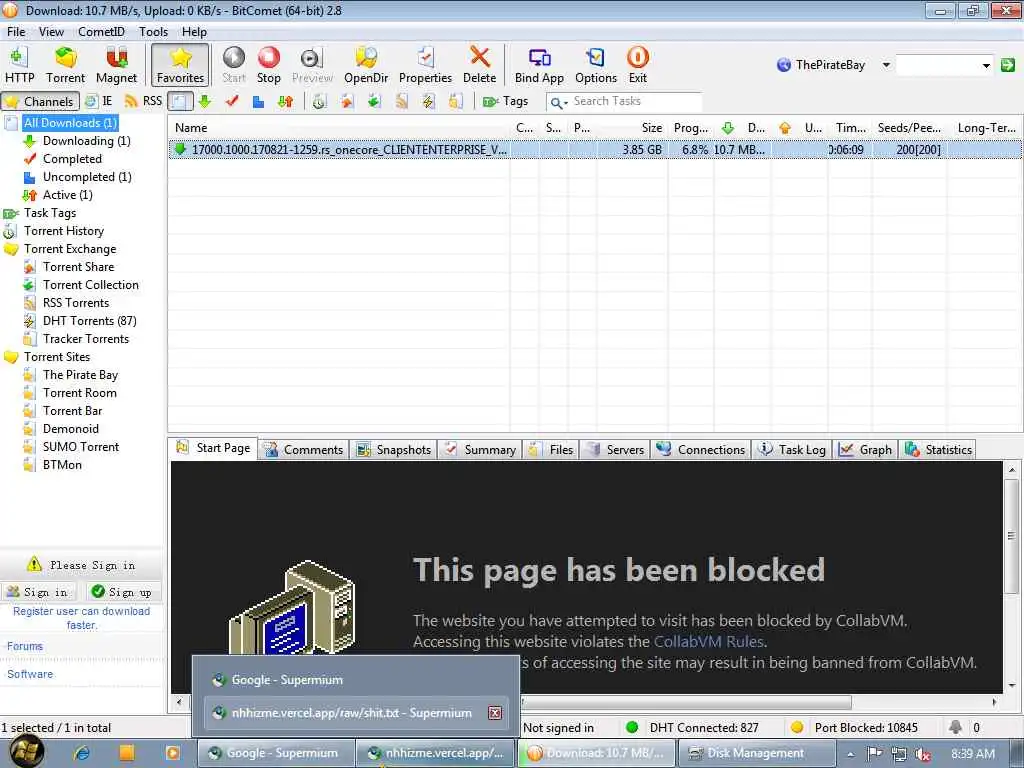This screenshot has width=1024, height=768.
Task: Filter by downloading tasks green arrow icon
Action: (x=205, y=101)
